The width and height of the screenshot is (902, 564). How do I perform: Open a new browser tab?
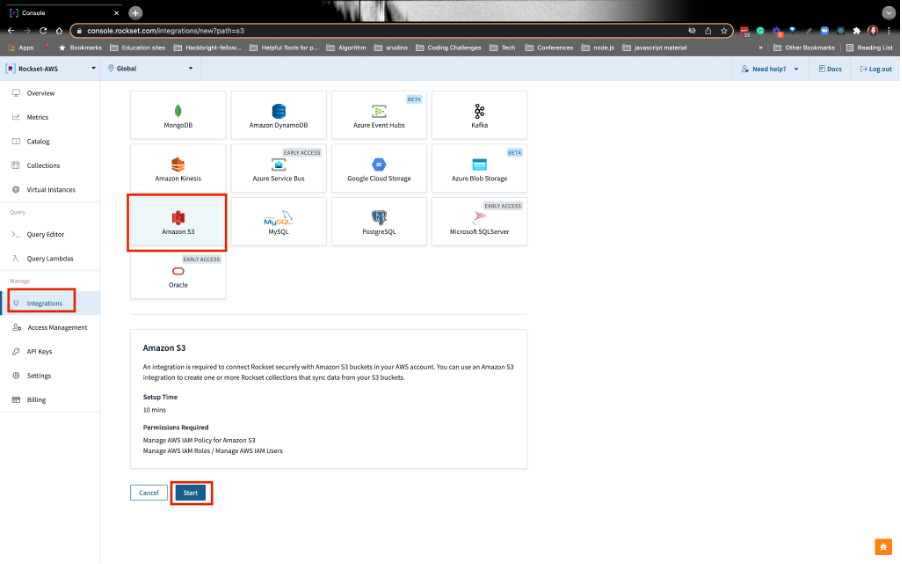click(135, 13)
